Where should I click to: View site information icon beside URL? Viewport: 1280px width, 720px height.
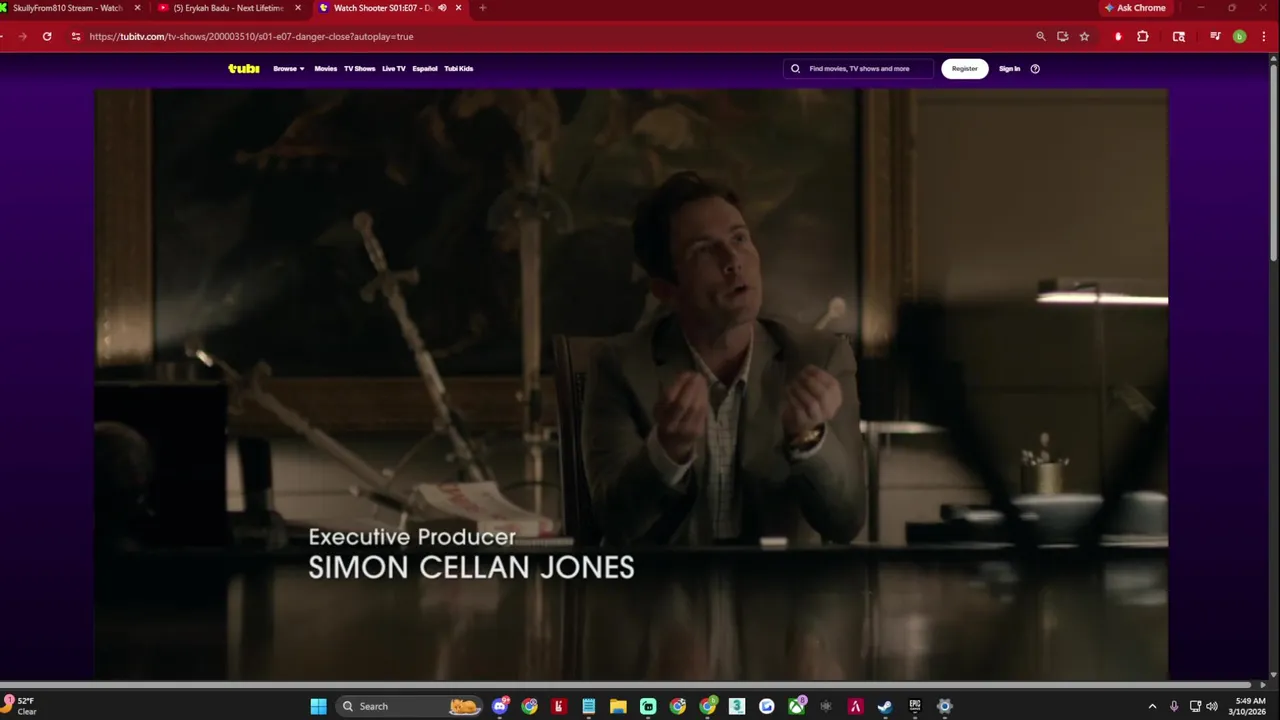point(75,36)
